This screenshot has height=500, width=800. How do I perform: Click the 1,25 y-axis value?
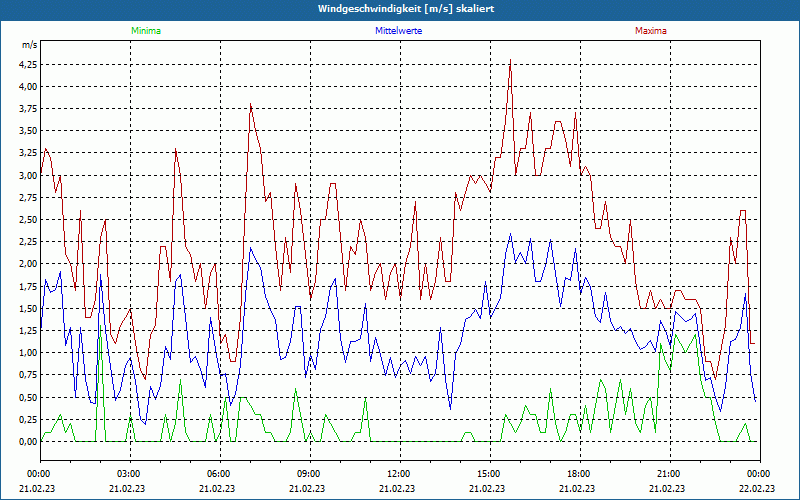coord(28,331)
